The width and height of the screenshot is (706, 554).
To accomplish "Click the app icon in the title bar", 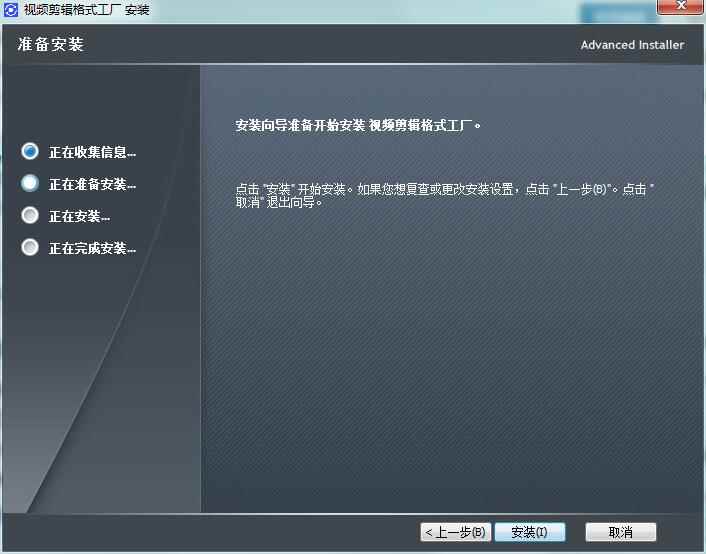I will (x=10, y=9).
